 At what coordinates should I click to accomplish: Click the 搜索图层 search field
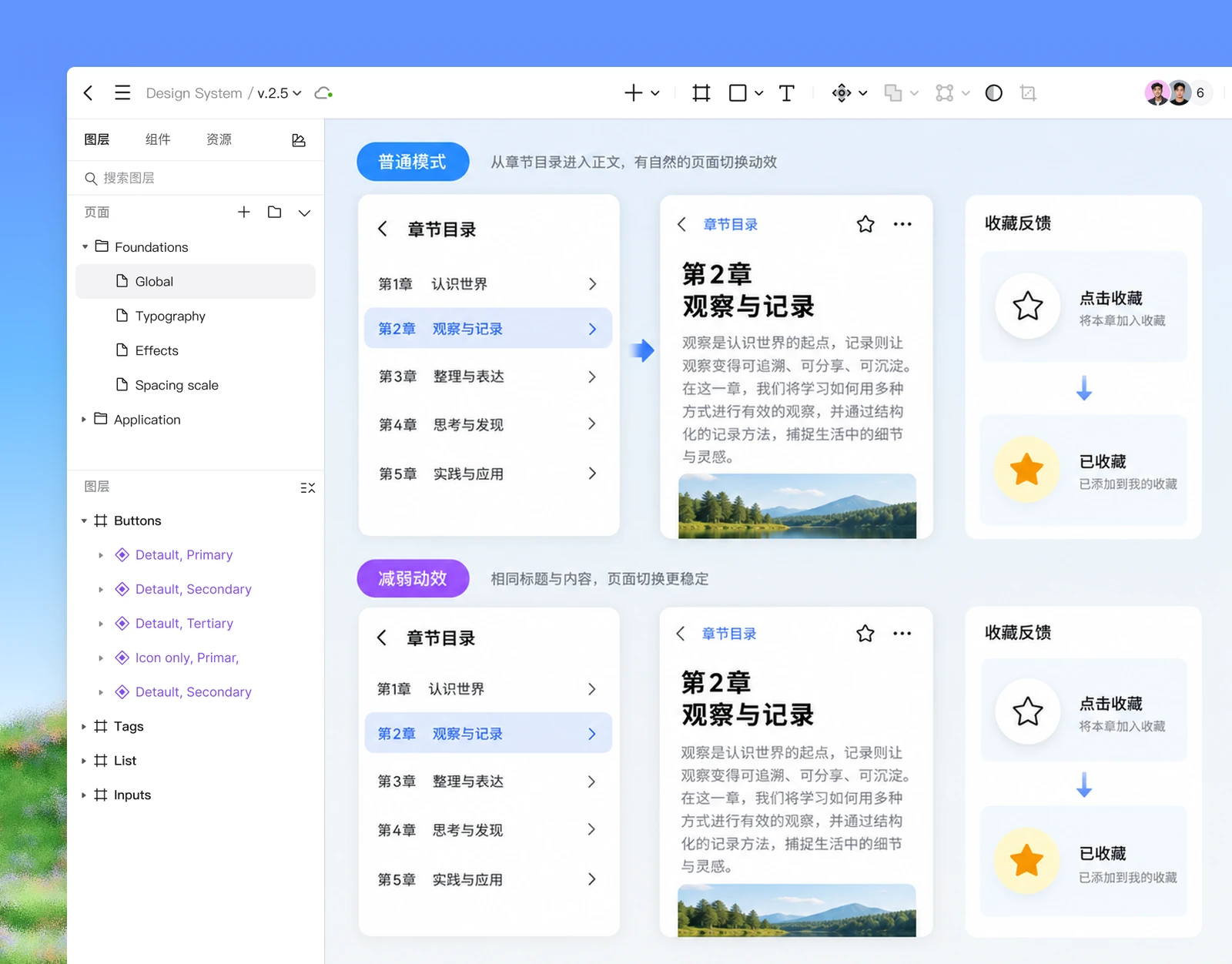pos(196,178)
